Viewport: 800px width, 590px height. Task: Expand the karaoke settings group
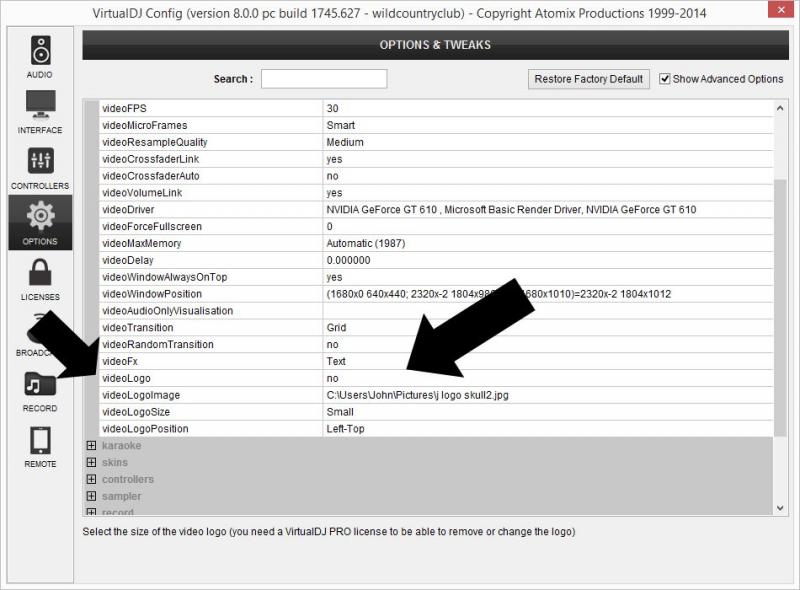point(91,446)
